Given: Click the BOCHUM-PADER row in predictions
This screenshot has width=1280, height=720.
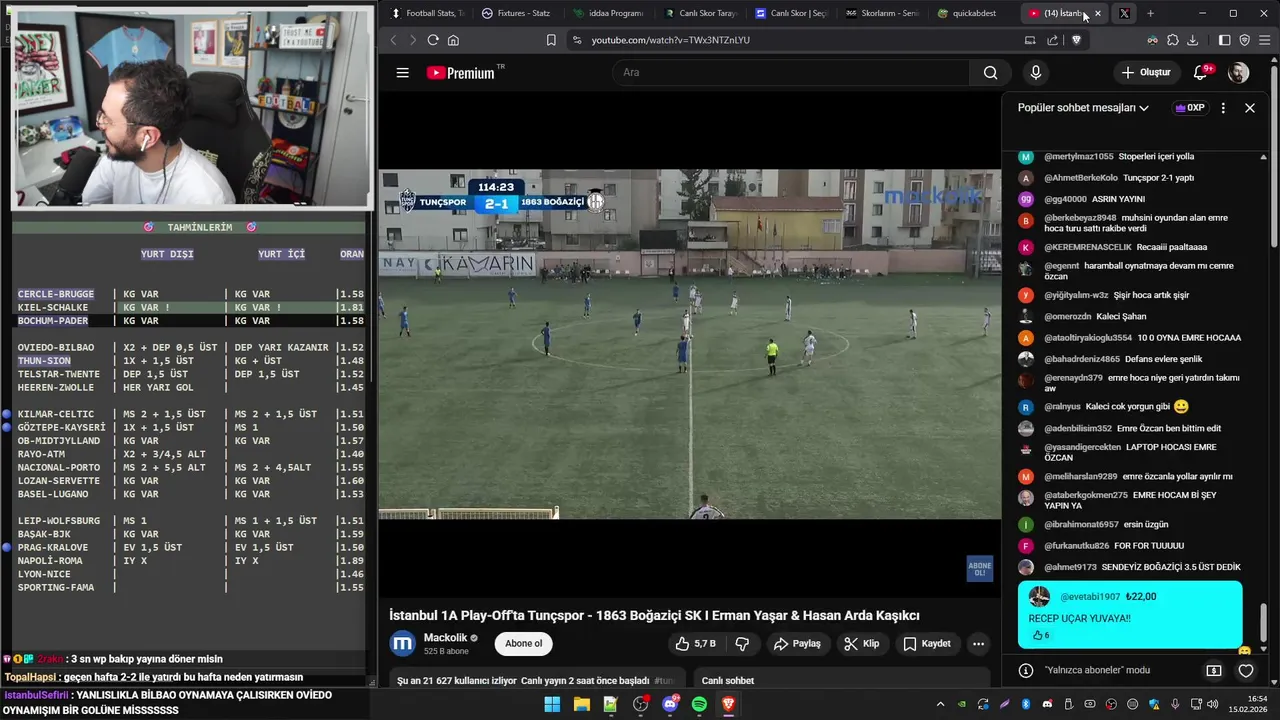Looking at the screenshot, I should 190,321.
